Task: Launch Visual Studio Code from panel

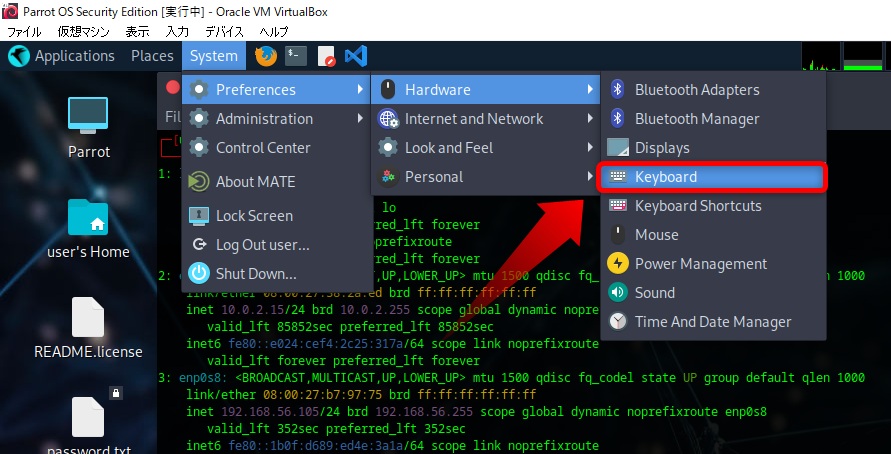Action: [x=356, y=56]
